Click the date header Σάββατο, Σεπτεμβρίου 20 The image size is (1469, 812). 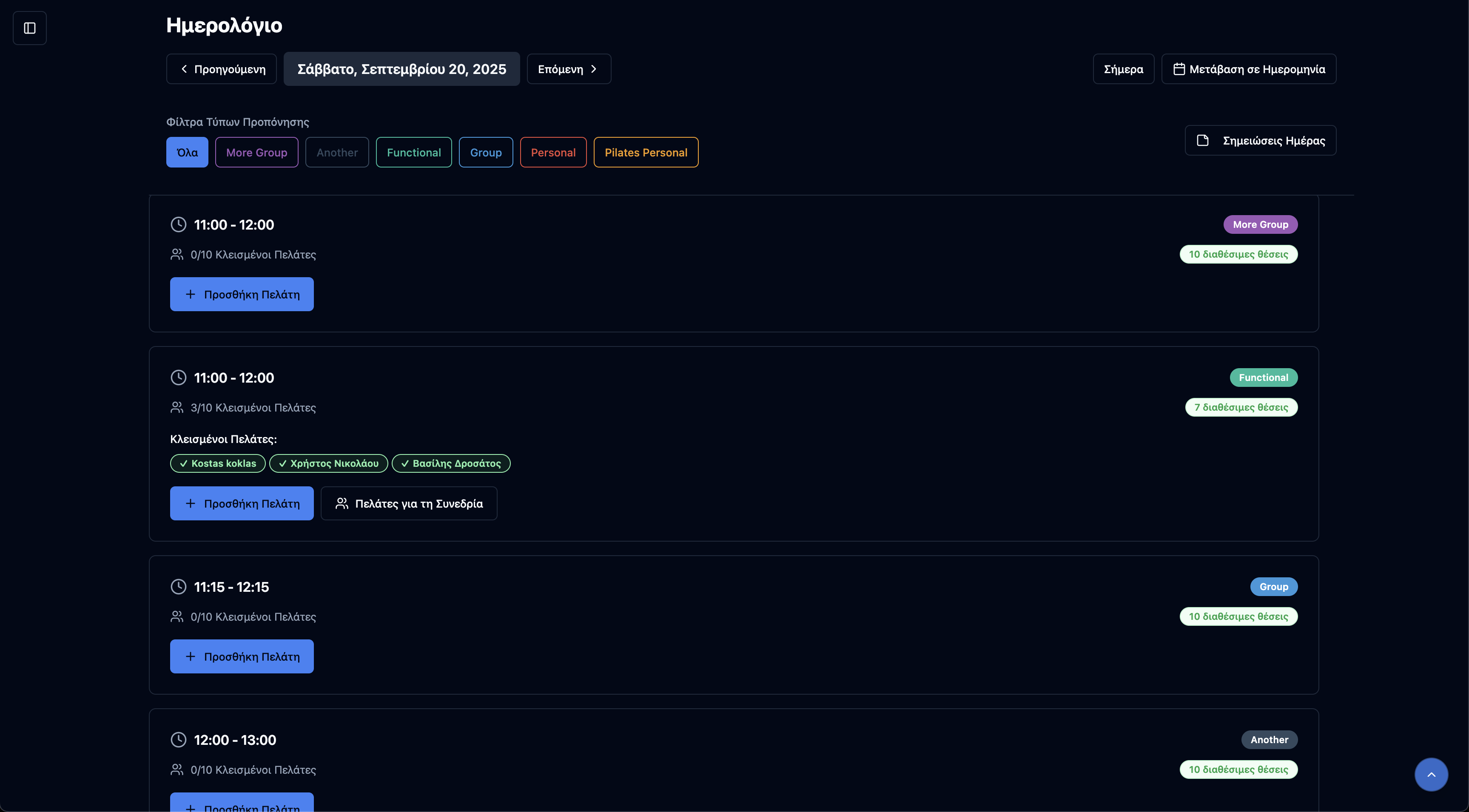(x=401, y=69)
